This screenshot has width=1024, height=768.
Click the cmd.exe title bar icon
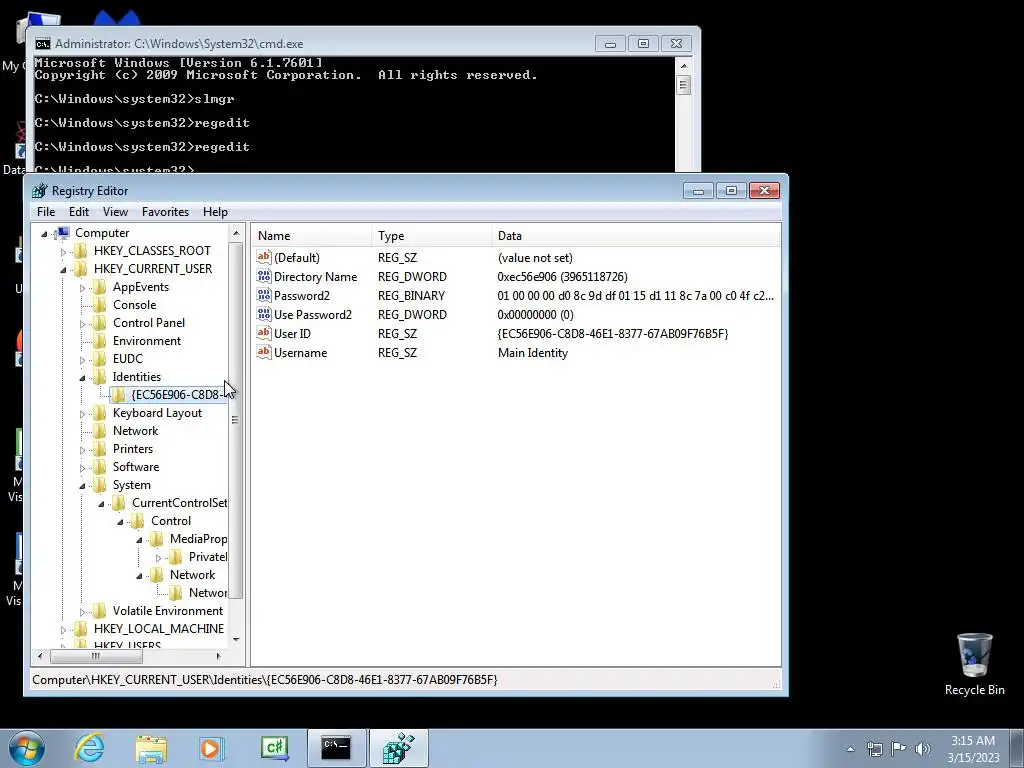tap(43, 44)
